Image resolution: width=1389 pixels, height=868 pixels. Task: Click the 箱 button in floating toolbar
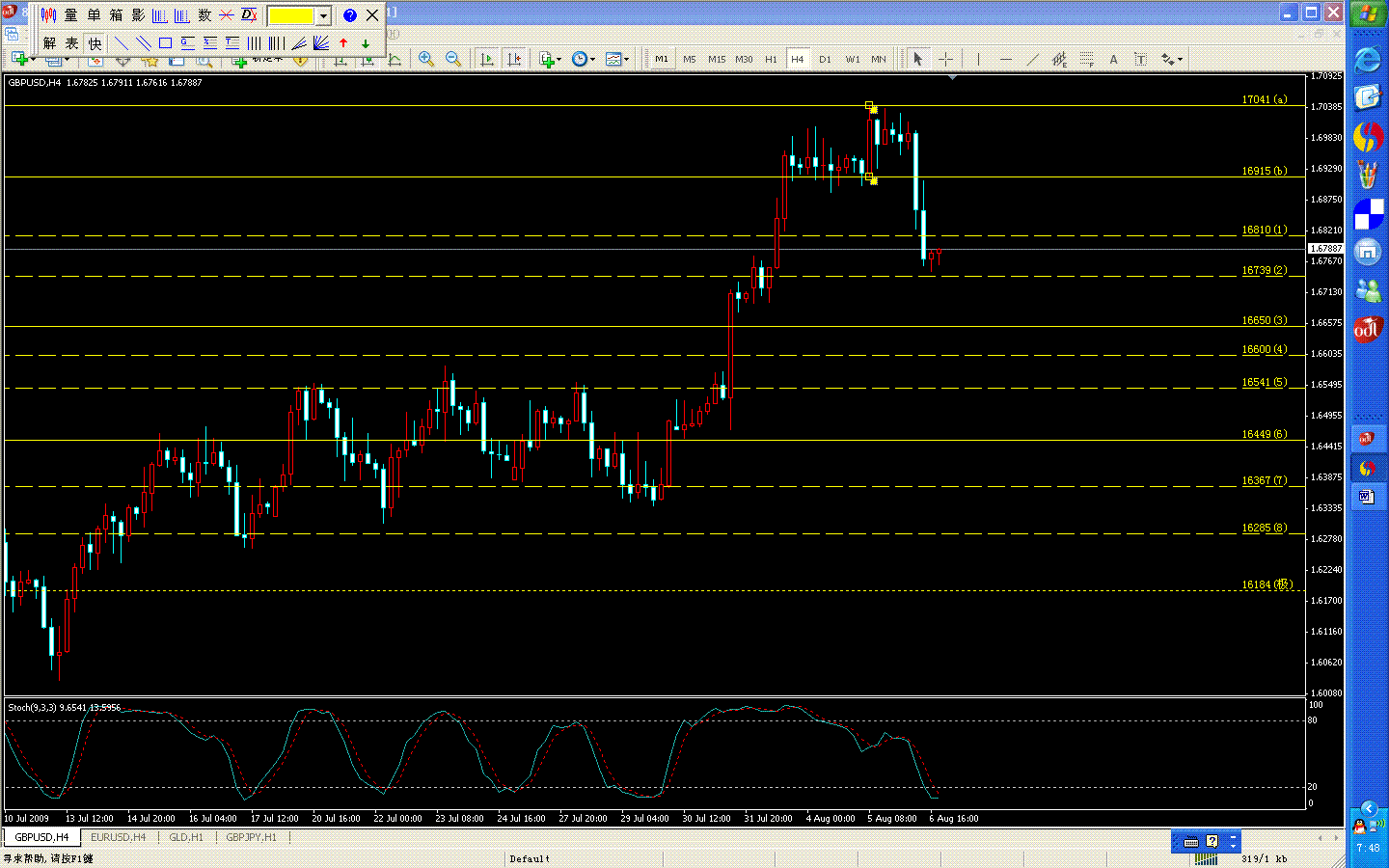tap(116, 15)
